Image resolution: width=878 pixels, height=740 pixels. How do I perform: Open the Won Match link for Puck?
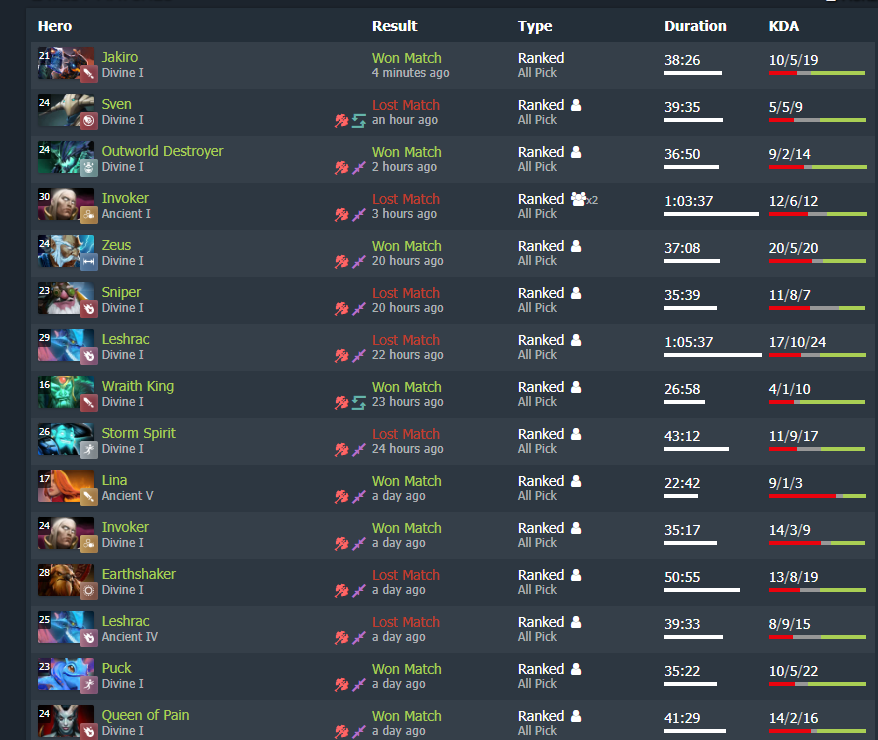[x=407, y=669]
